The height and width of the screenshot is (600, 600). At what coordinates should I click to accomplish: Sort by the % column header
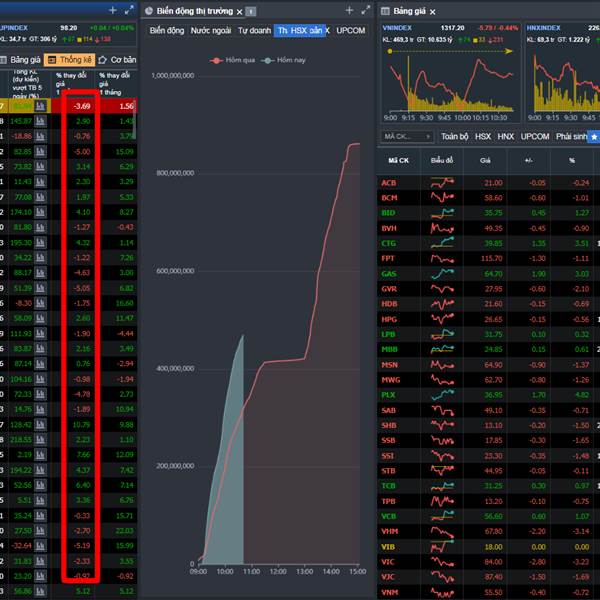(572, 160)
